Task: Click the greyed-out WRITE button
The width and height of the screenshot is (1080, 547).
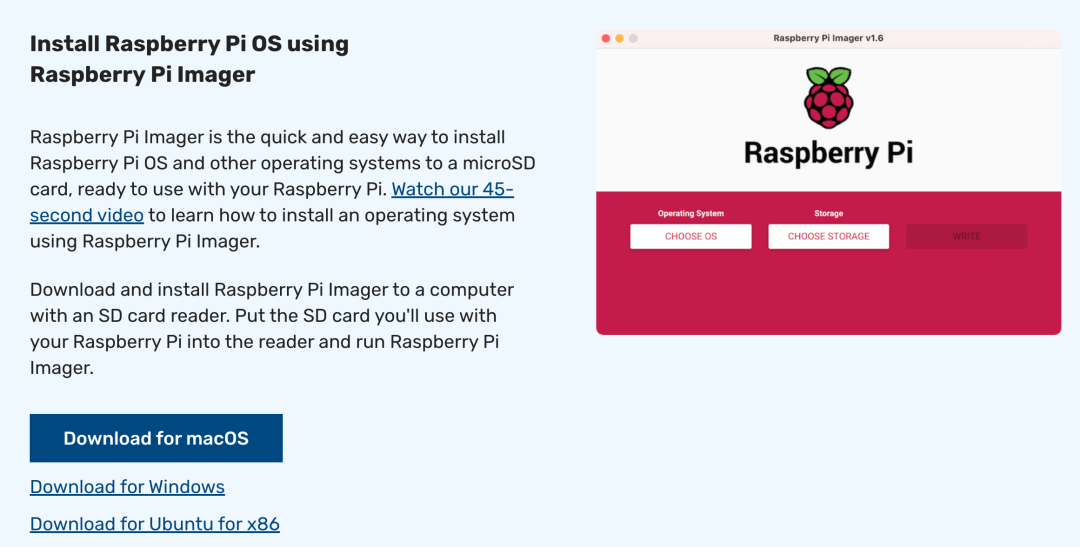Action: [966, 236]
